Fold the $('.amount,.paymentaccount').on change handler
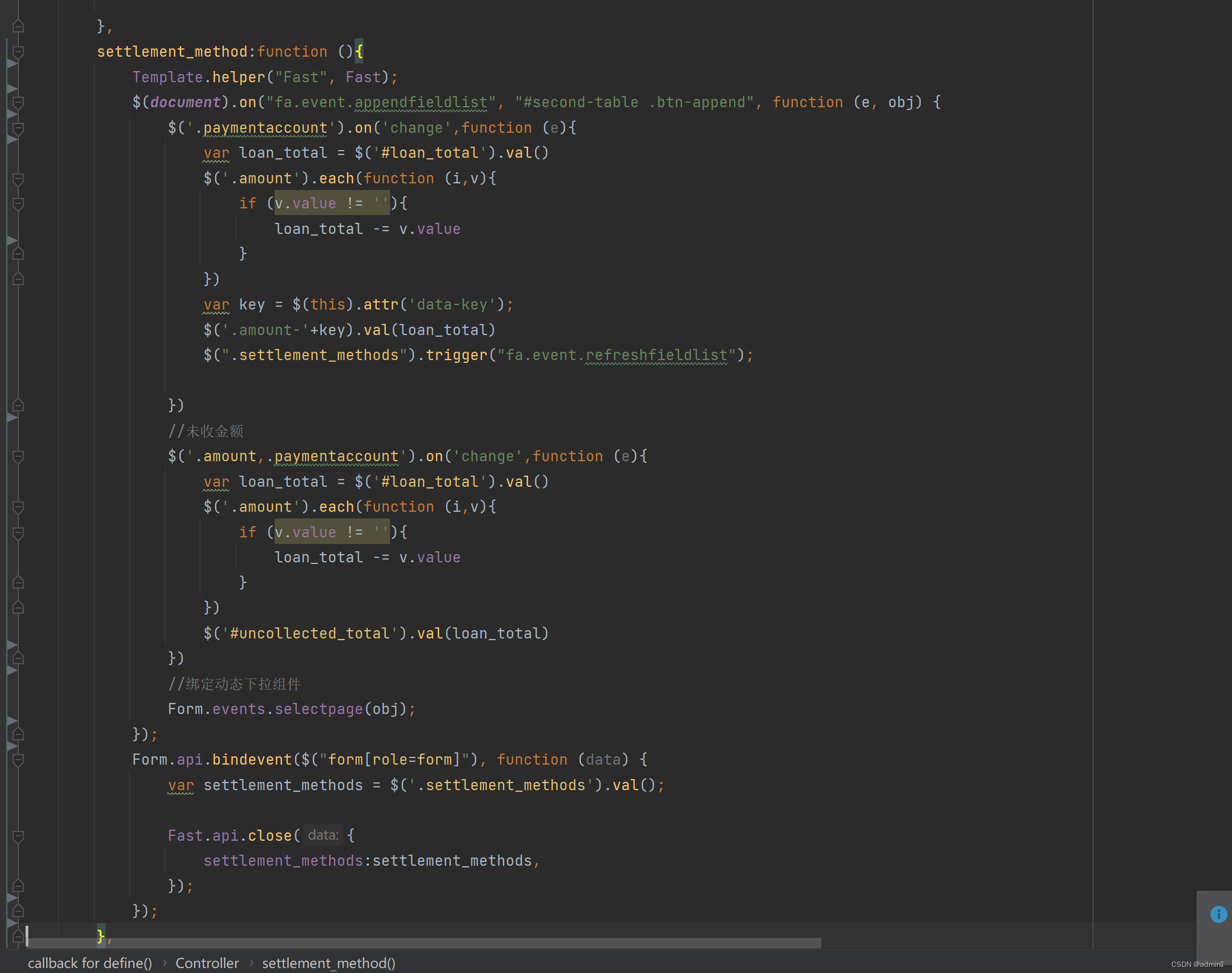 tap(18, 457)
